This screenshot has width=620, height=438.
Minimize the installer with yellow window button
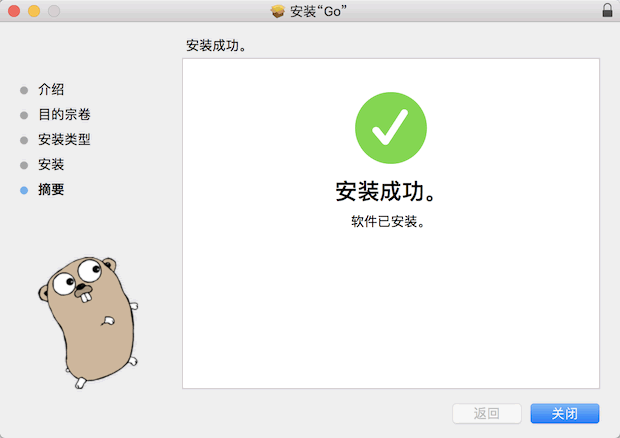(x=33, y=11)
